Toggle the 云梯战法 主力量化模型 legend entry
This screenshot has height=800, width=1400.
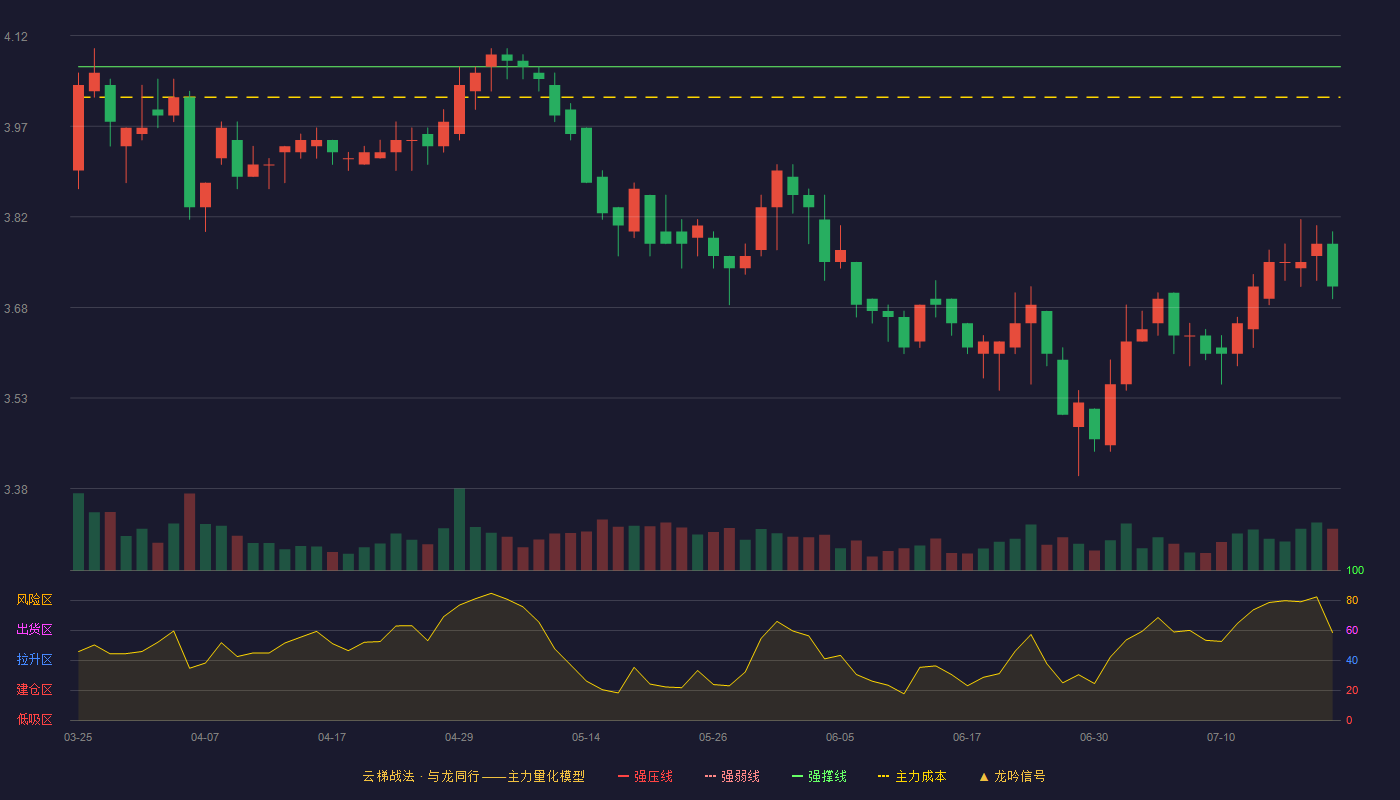474,776
